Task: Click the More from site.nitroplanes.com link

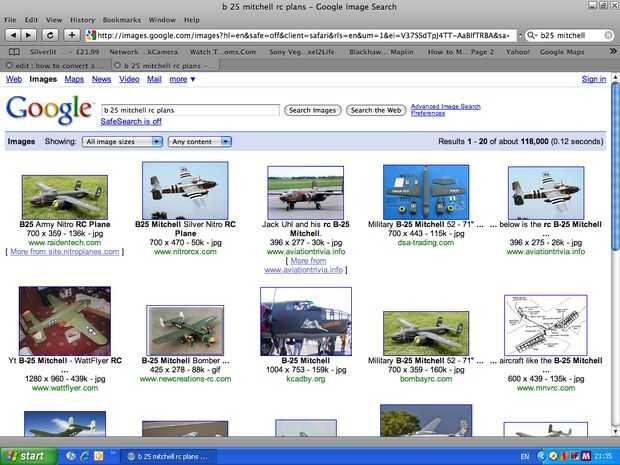Action: click(x=64, y=252)
